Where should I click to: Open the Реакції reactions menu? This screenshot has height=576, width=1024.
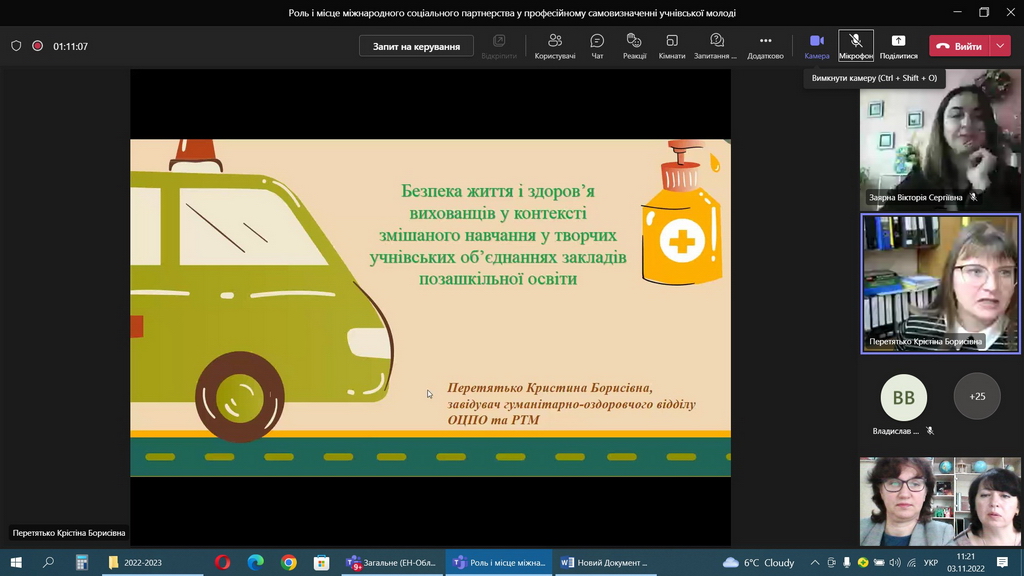point(634,45)
